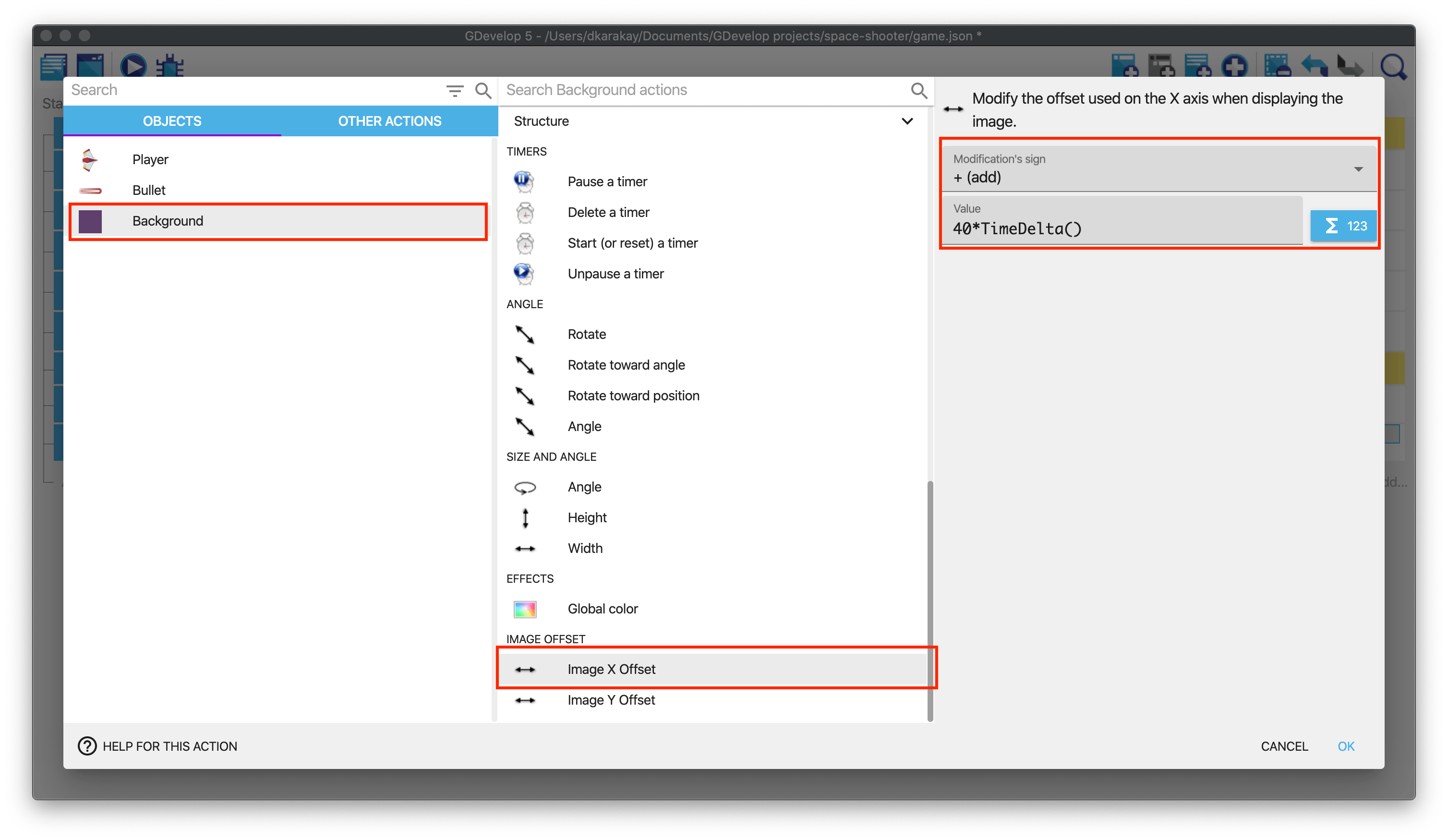1448x840 pixels.
Task: Select the Rotate toward position action
Action: (x=633, y=396)
